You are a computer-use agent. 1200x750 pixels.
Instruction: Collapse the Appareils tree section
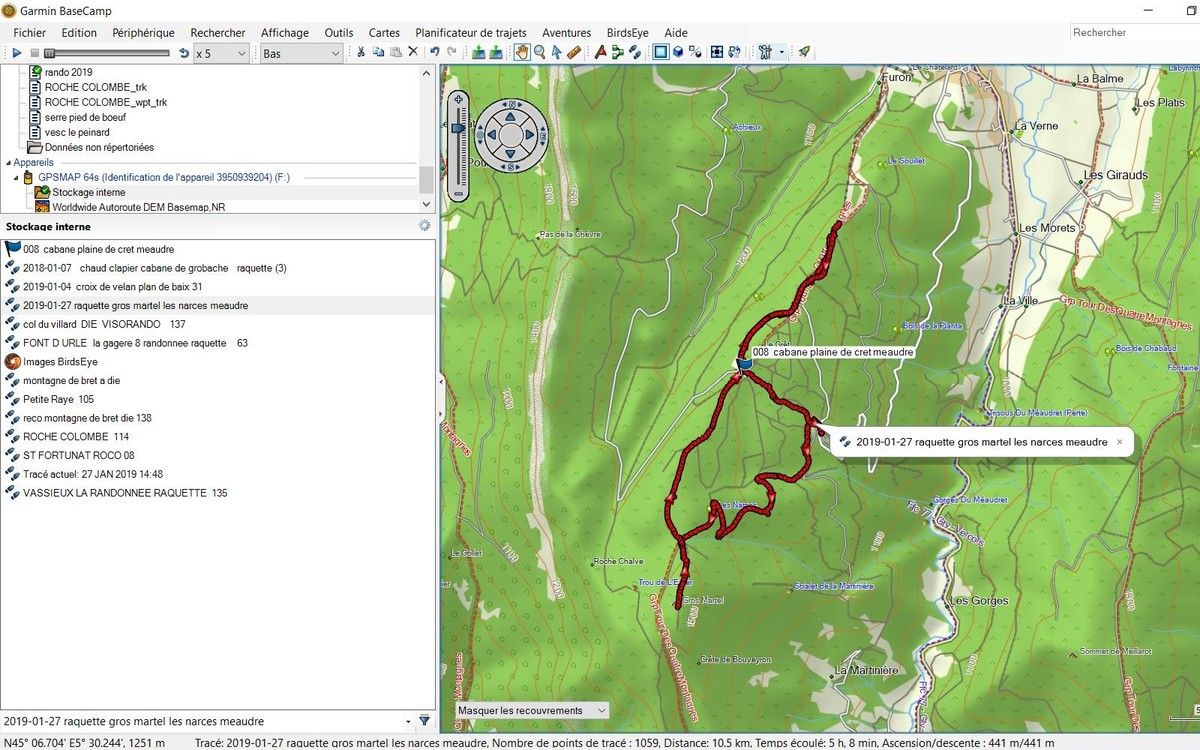tap(8, 162)
